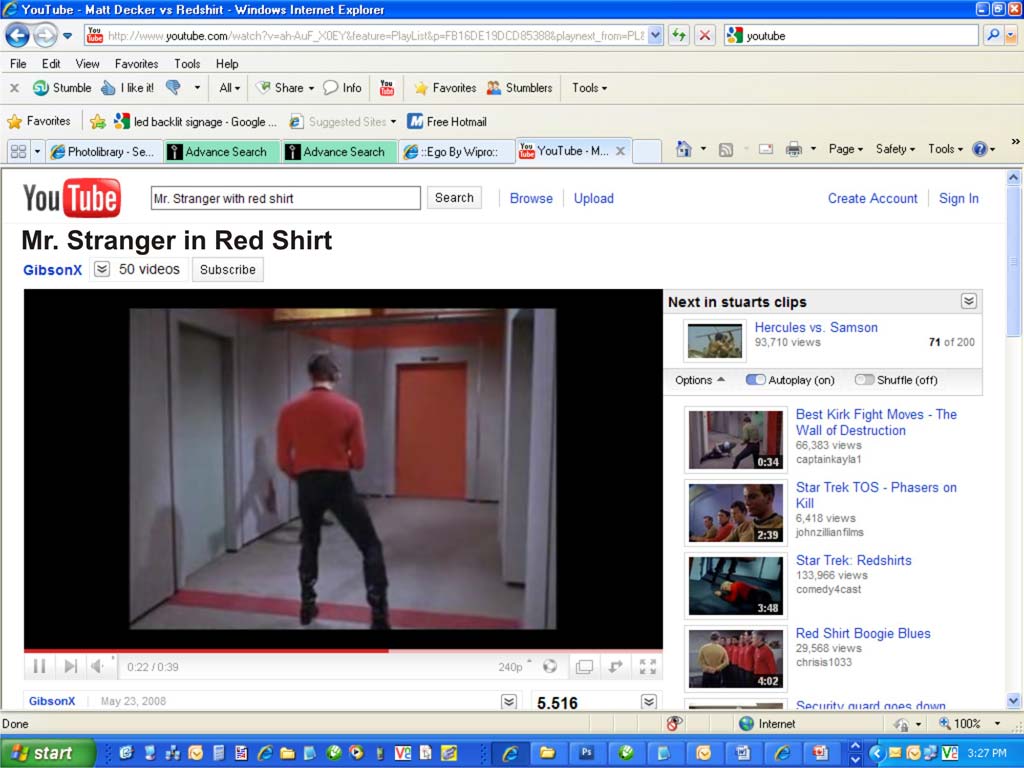
Task: Stop loading with the red X icon
Action: coord(705,35)
